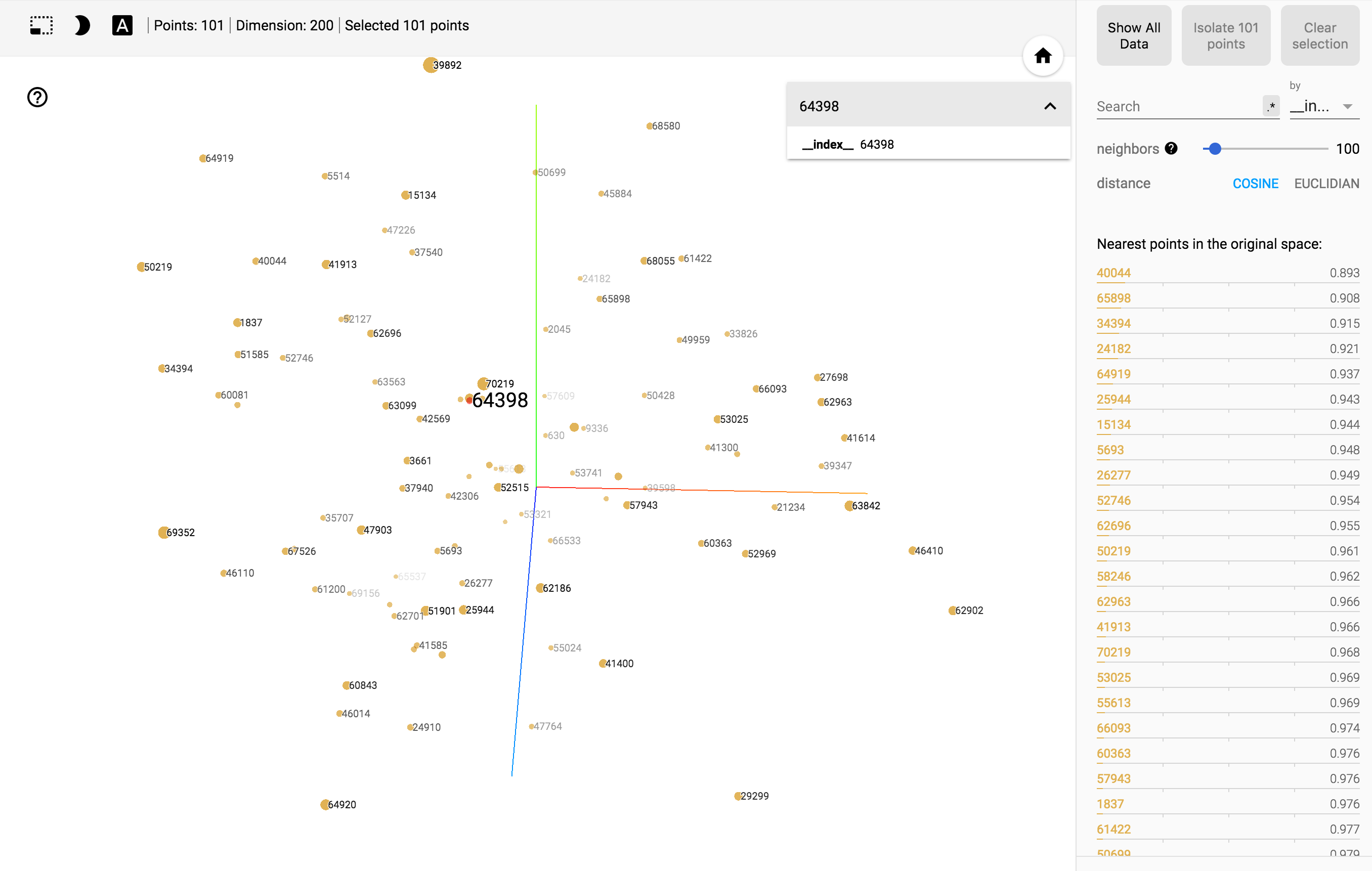Reset view with the home icon
1372x871 pixels.
tap(1043, 56)
